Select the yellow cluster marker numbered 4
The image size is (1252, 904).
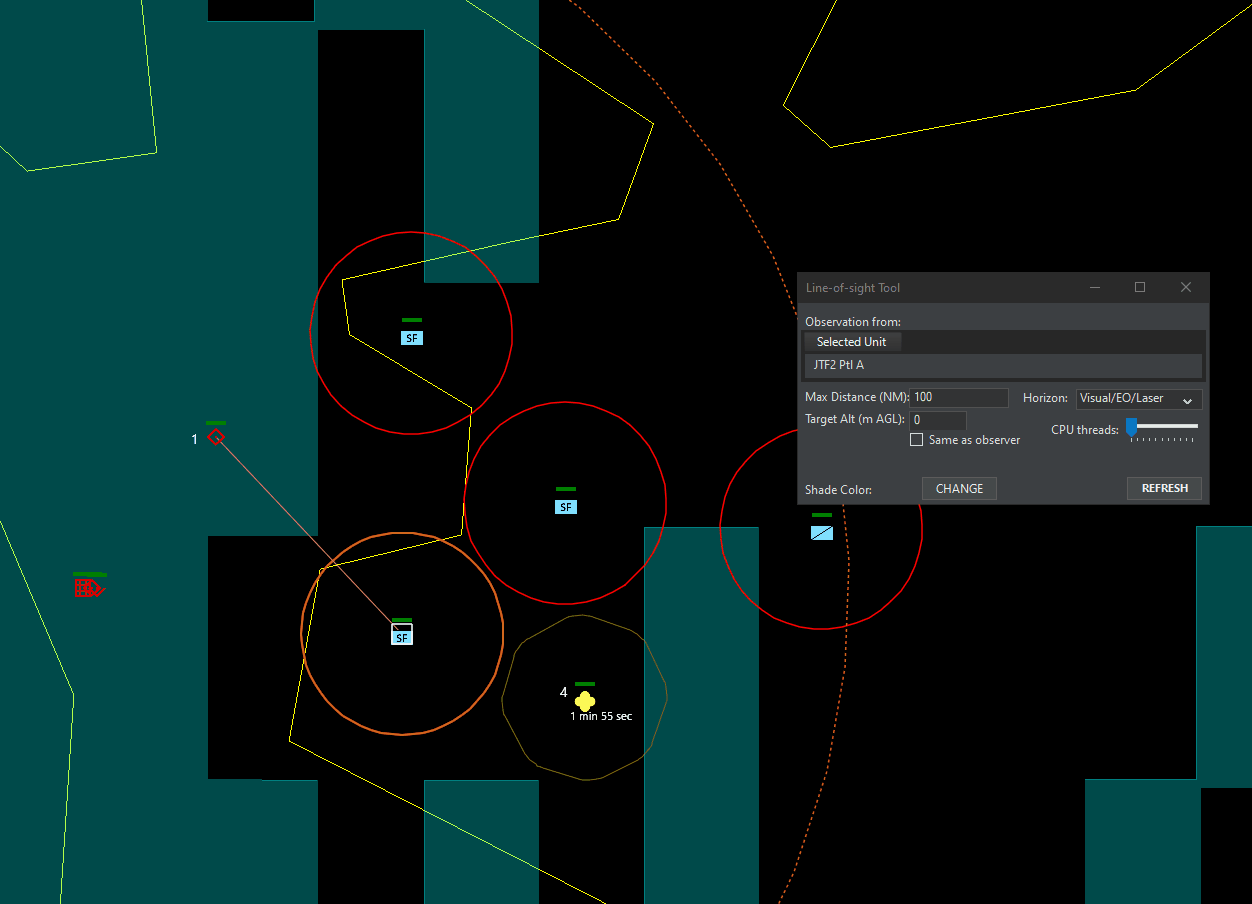pyautogui.click(x=585, y=701)
